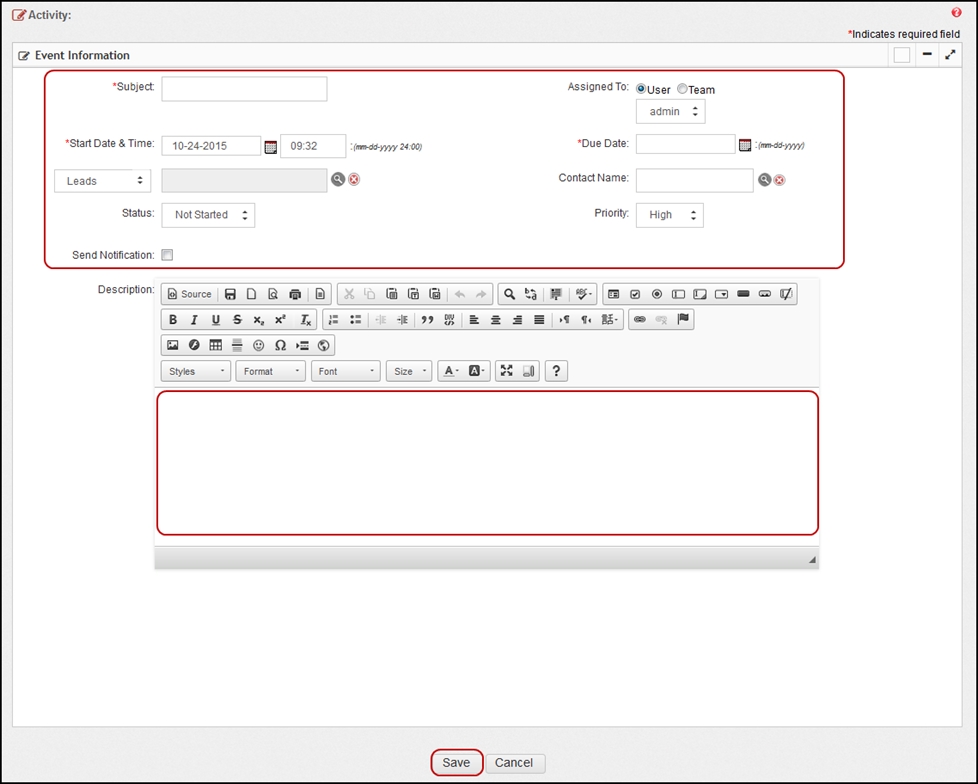The height and width of the screenshot is (784, 978).
Task: Click the editor Save document icon
Action: click(x=230, y=294)
